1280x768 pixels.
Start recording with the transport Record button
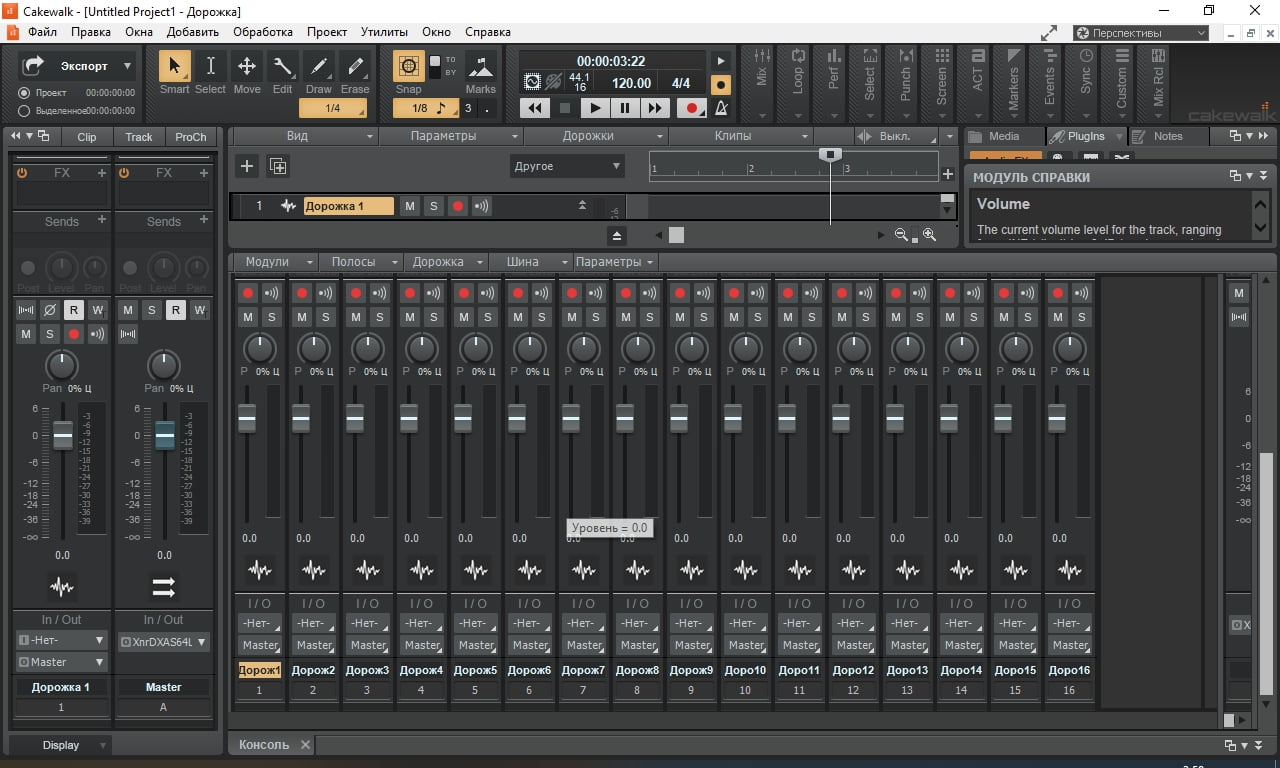point(691,108)
